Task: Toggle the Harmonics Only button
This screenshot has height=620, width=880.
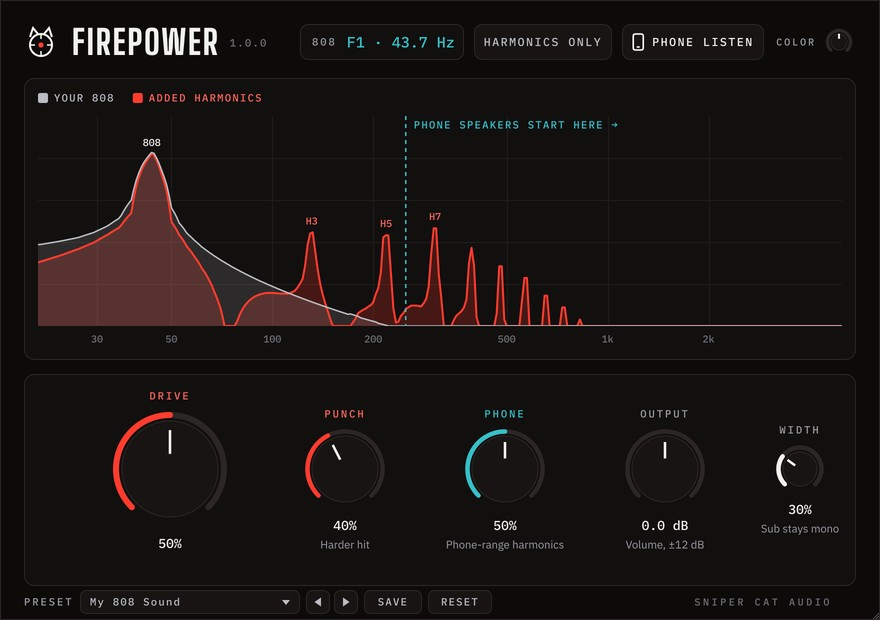Action: point(543,42)
